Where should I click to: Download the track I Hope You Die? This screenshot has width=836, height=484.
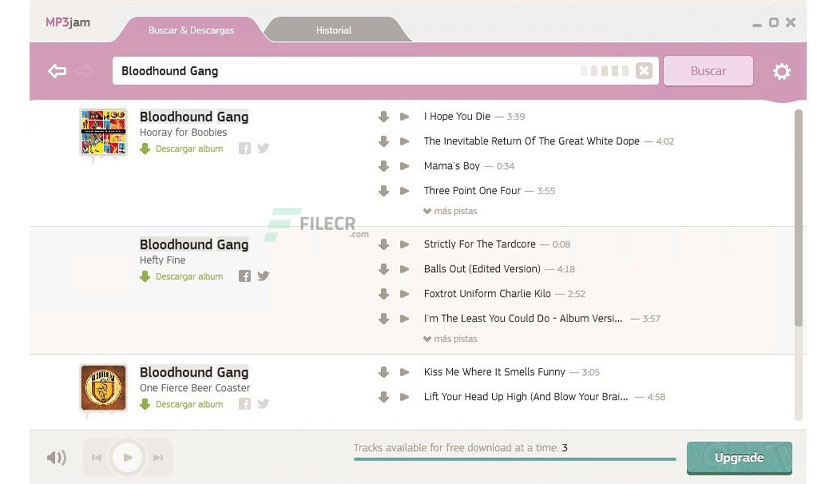point(383,116)
